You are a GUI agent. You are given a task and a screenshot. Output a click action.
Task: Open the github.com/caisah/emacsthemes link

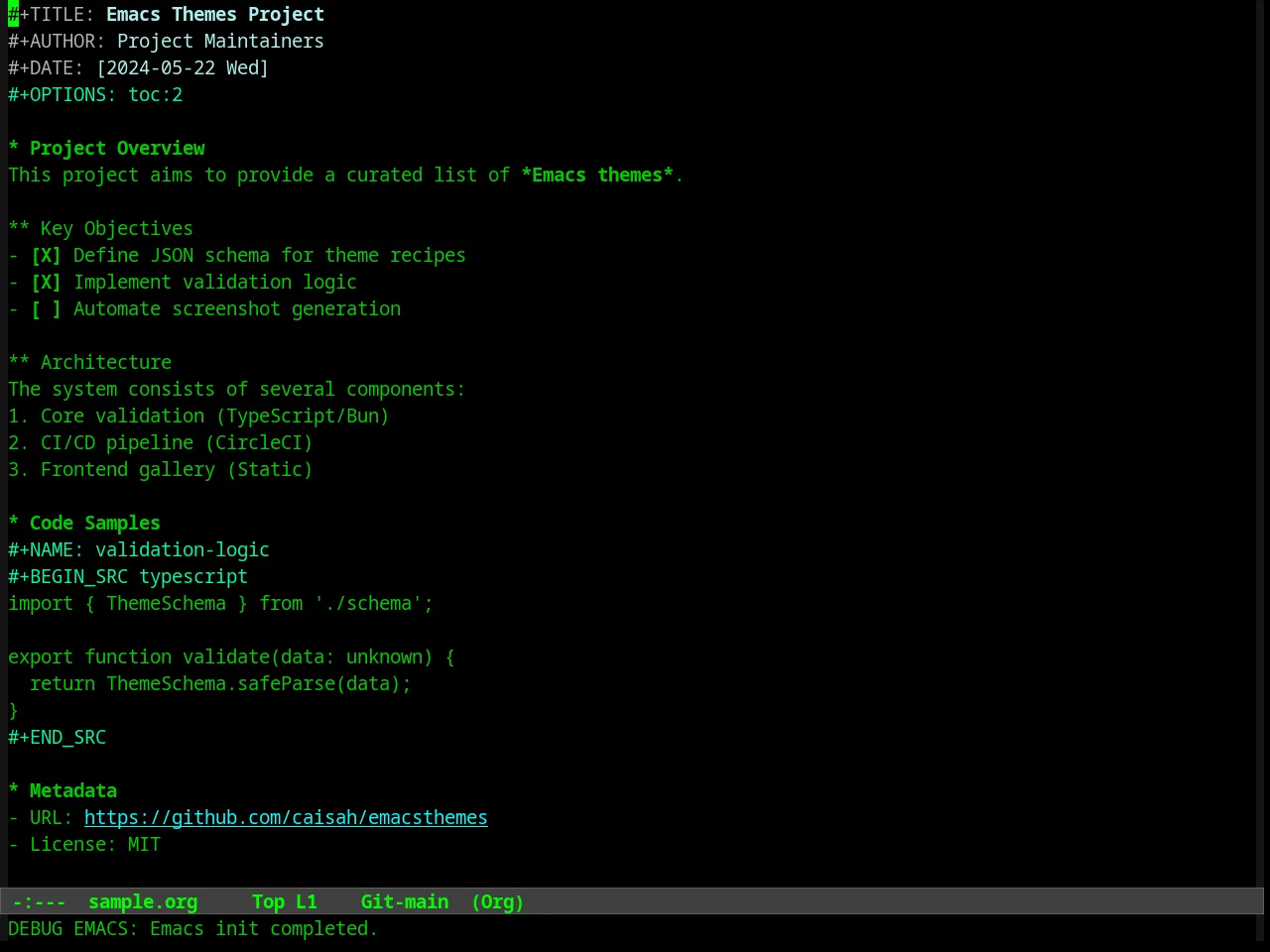pos(286,818)
